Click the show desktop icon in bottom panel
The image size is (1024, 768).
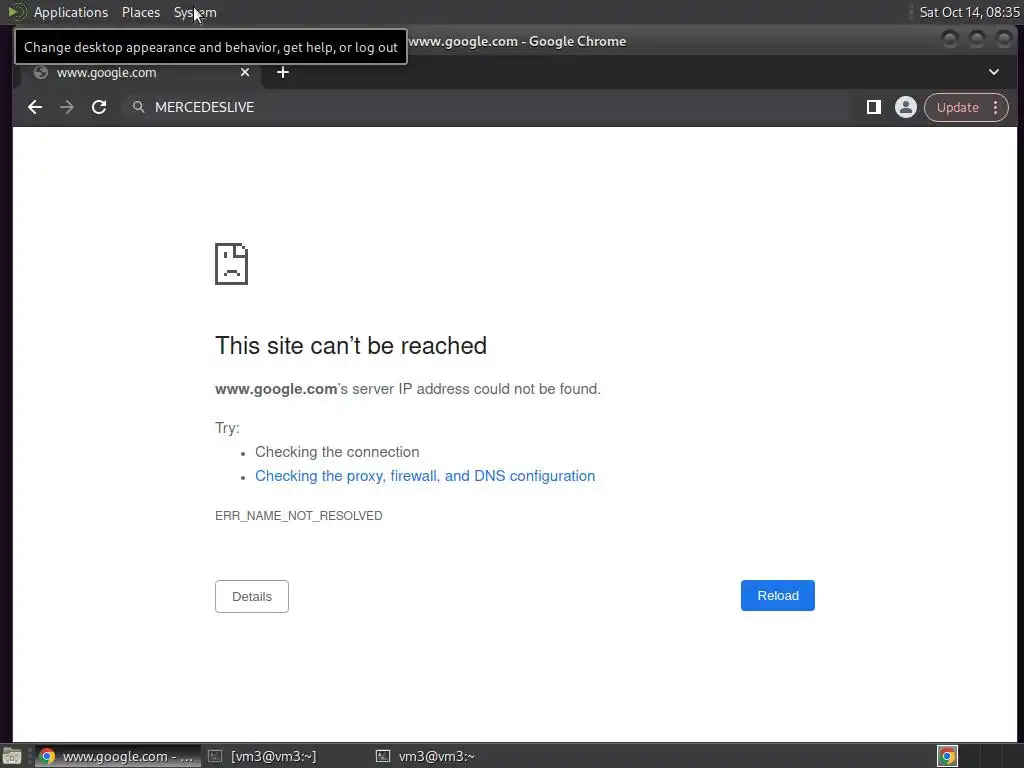tap(12, 757)
